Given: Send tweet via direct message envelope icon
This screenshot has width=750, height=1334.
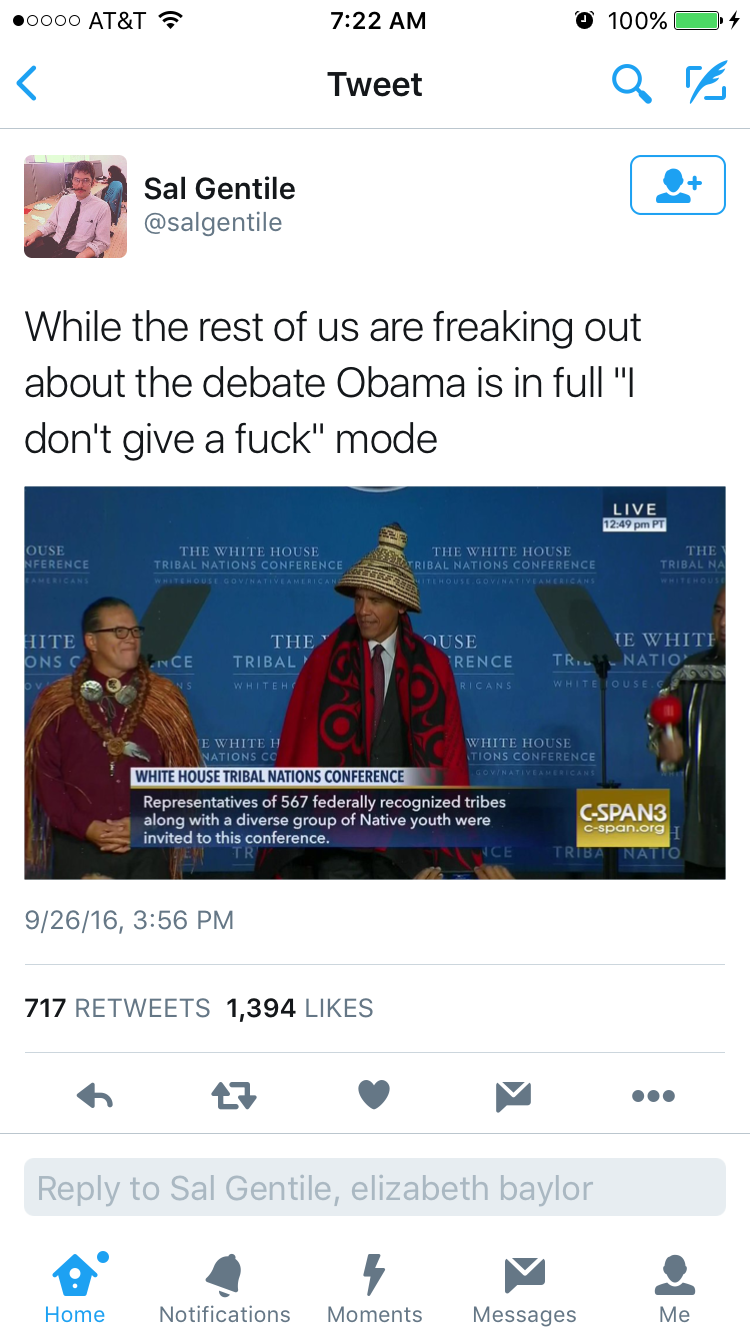Looking at the screenshot, I should tap(513, 1096).
